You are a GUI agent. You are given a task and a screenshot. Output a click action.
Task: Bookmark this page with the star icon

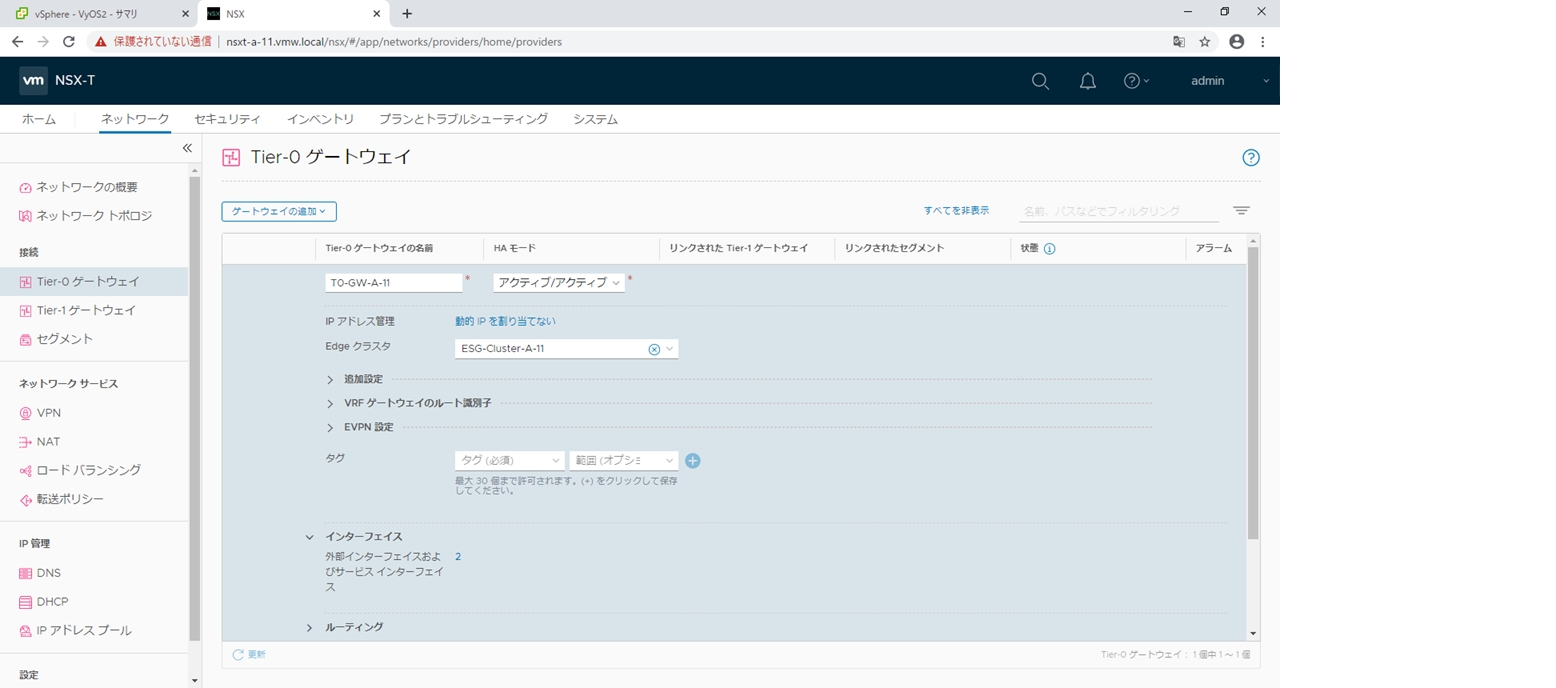point(1205,42)
